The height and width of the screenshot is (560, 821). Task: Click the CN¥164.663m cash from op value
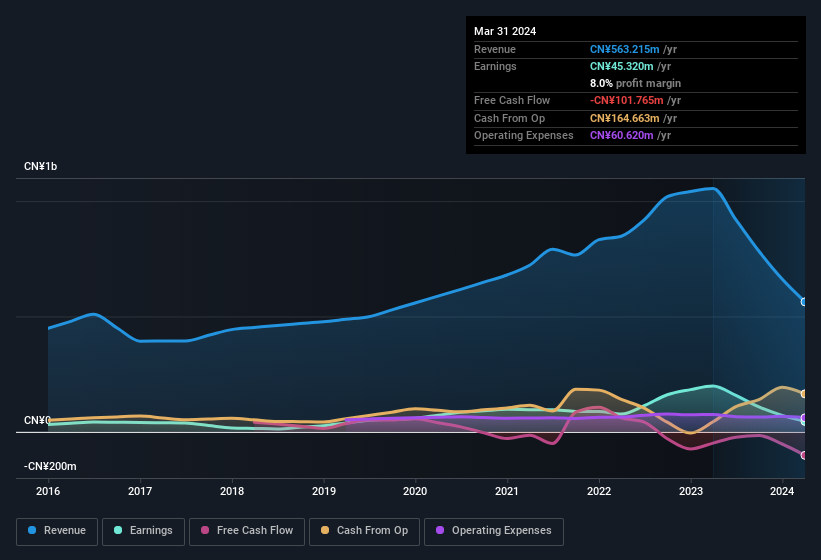[x=624, y=118]
